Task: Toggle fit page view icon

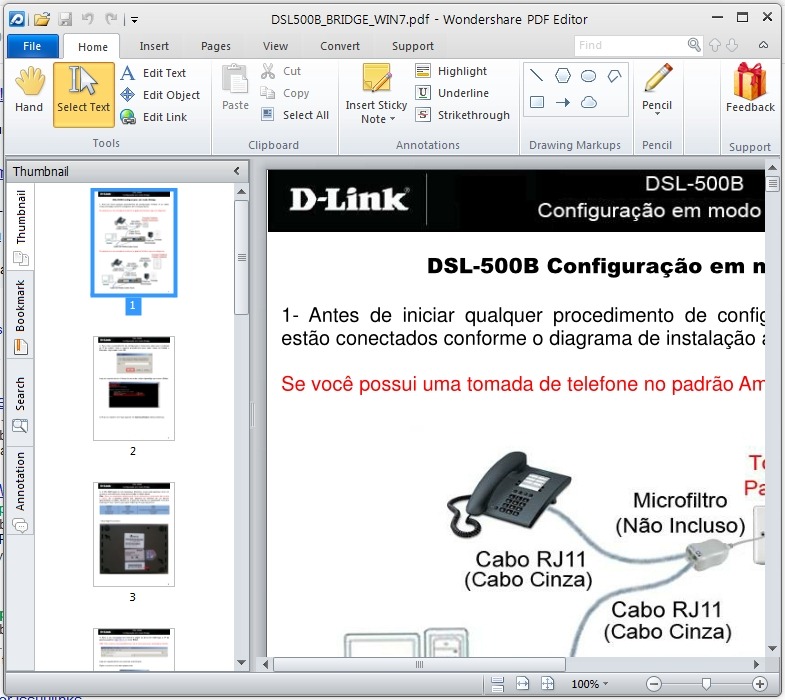Action: point(547,683)
